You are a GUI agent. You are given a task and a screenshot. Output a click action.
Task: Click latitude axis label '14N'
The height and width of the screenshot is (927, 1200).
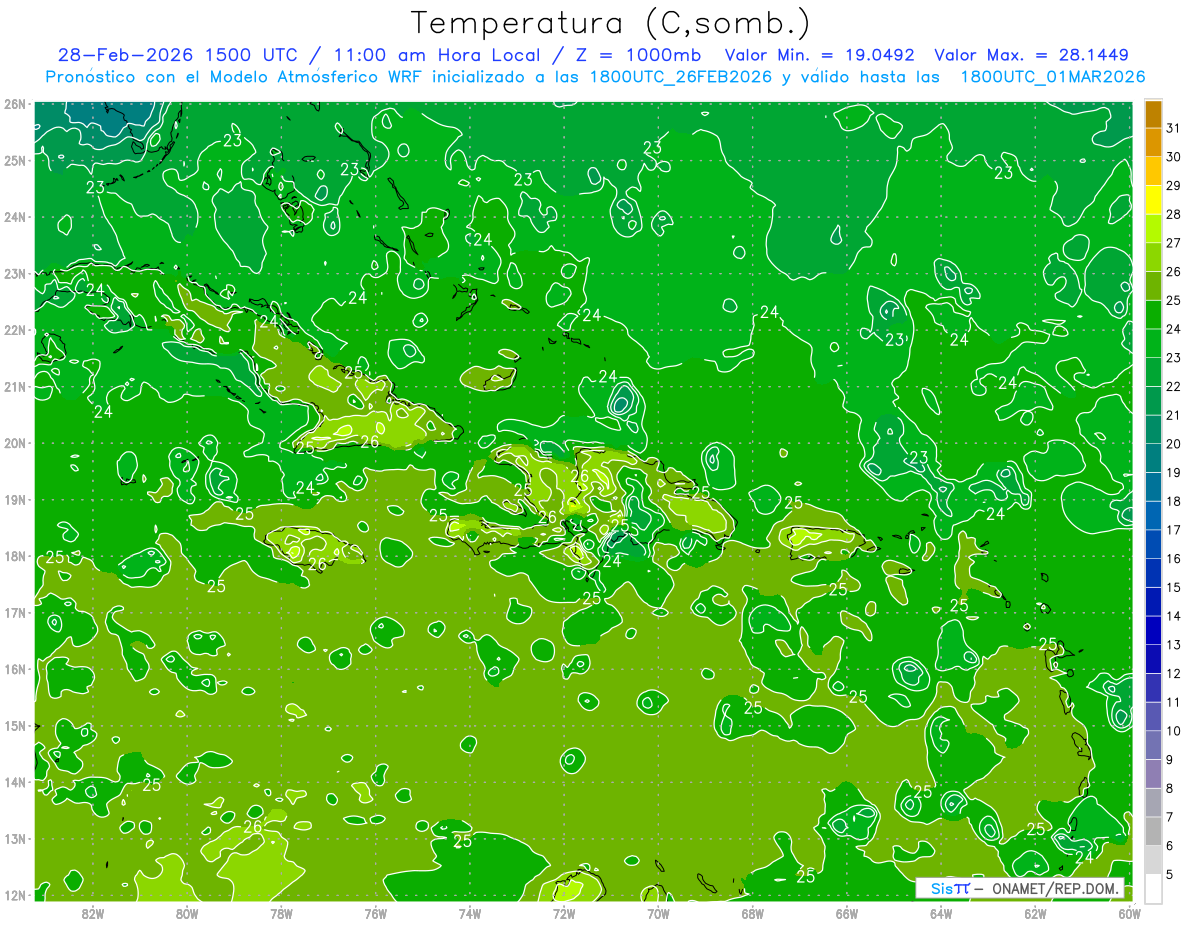14,782
